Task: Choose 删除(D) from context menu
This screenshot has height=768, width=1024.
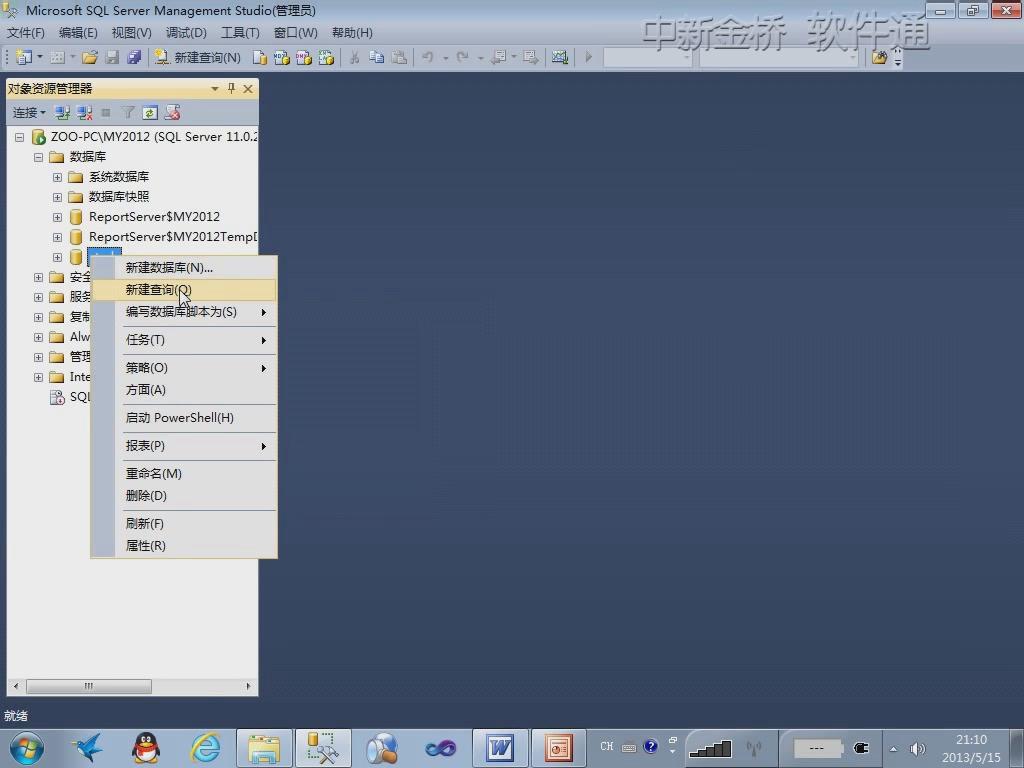Action: (184, 496)
